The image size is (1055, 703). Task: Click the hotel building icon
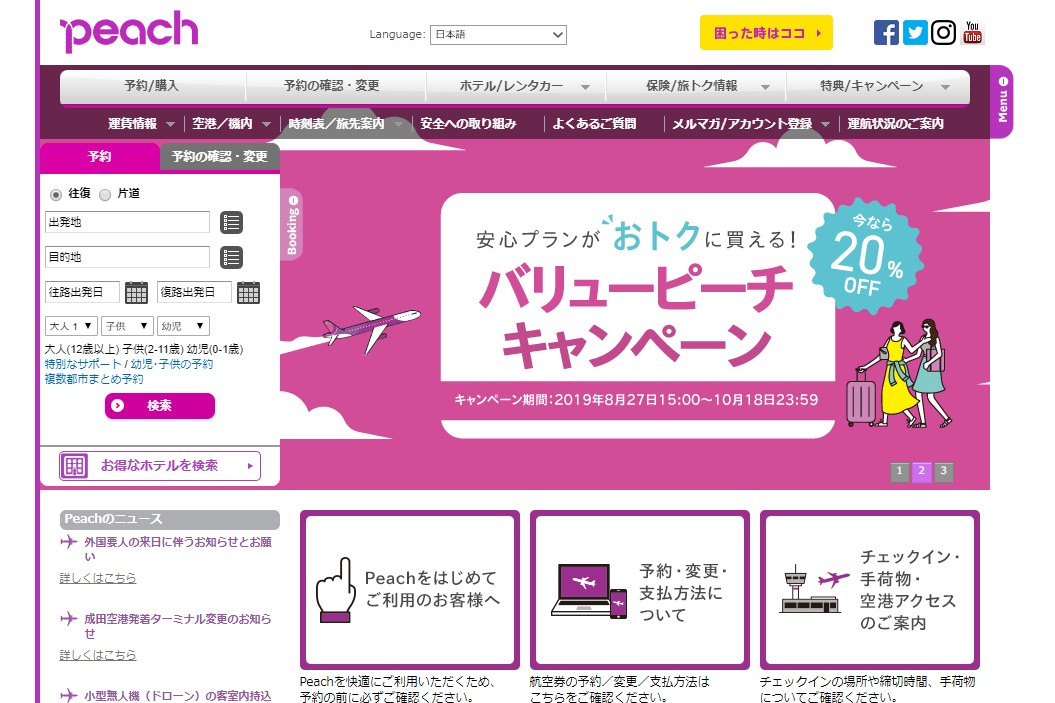pyautogui.click(x=75, y=466)
